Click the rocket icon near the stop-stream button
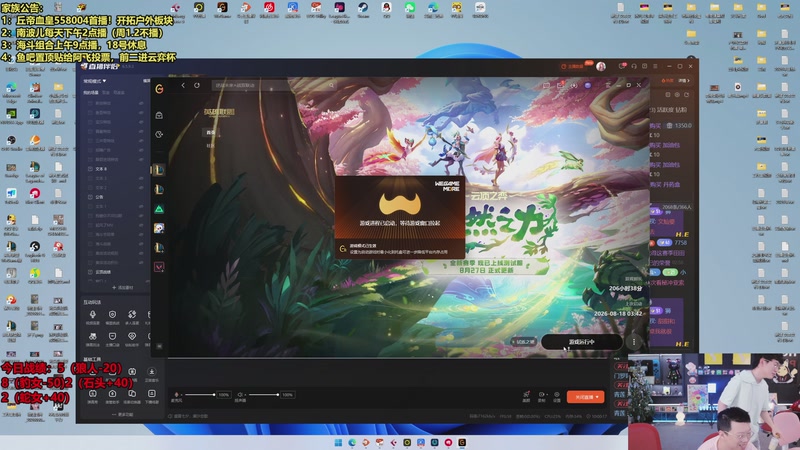The height and width of the screenshot is (450, 800). (526, 395)
